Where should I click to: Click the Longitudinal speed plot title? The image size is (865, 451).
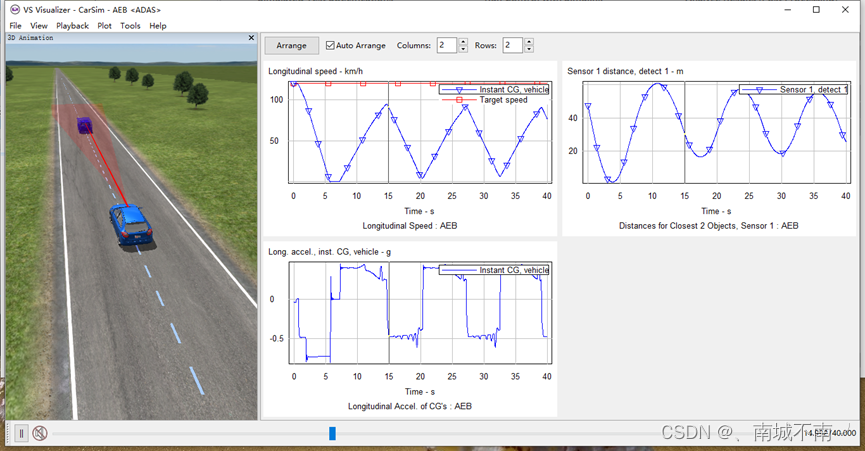coord(316,71)
